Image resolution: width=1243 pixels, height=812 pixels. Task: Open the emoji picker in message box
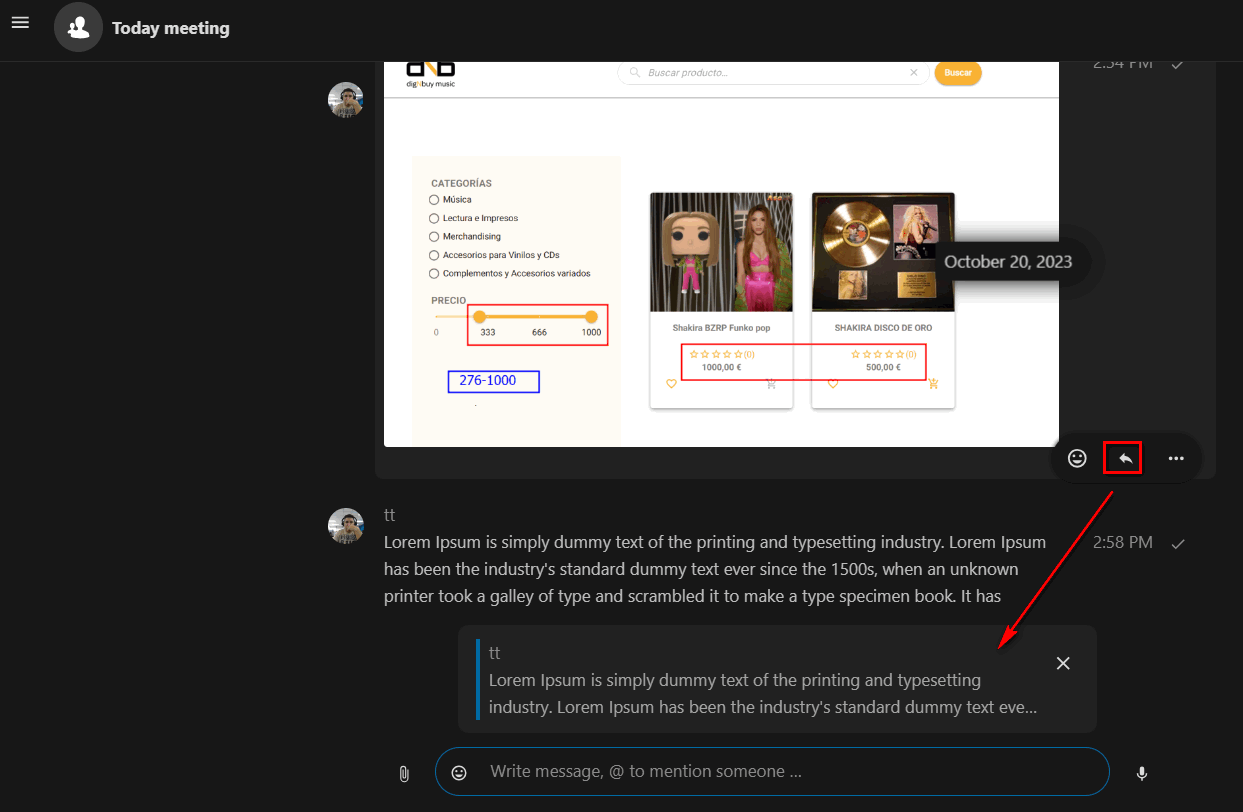[459, 772]
